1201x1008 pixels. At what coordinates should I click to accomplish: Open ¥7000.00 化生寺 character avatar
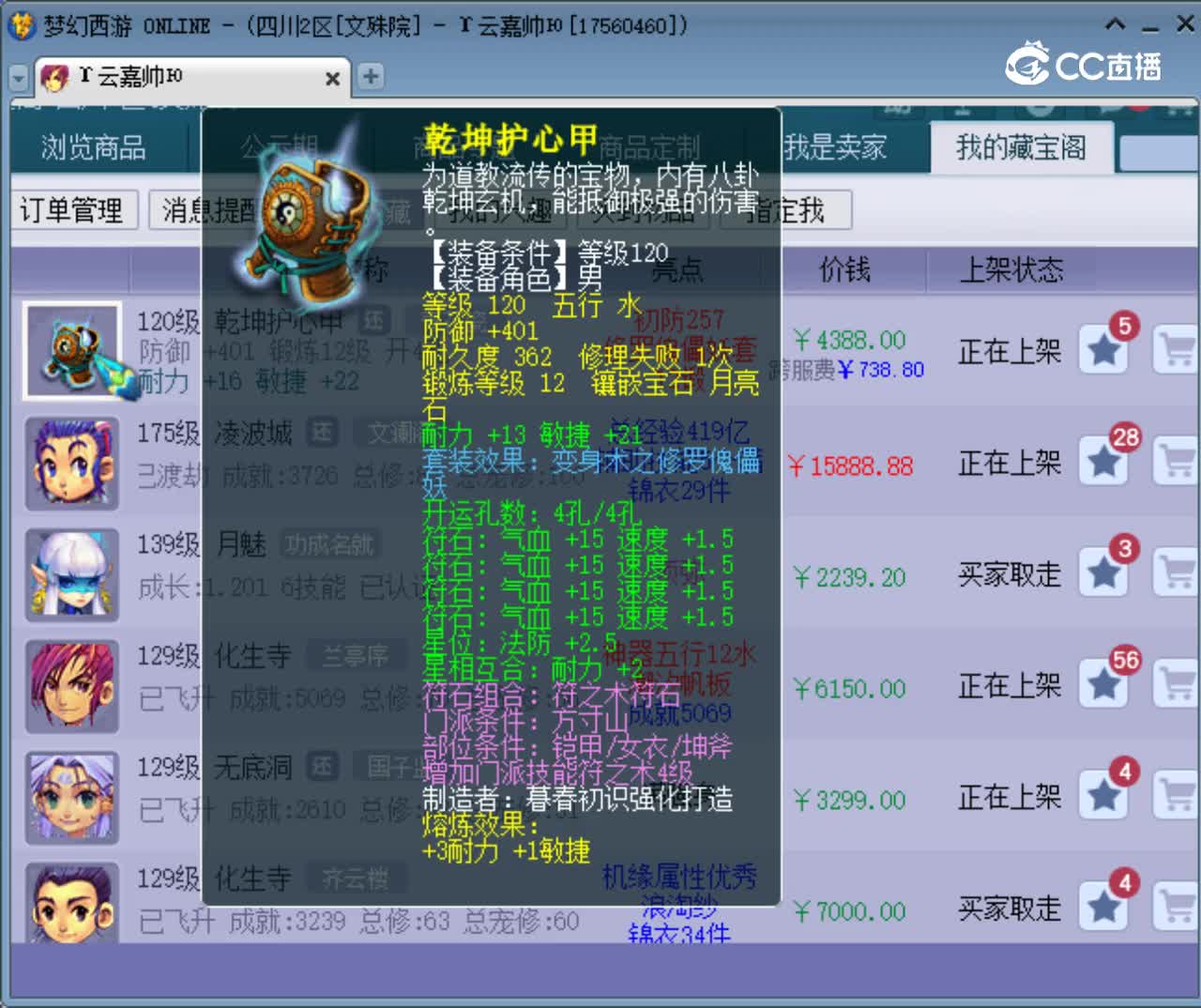tap(72, 903)
